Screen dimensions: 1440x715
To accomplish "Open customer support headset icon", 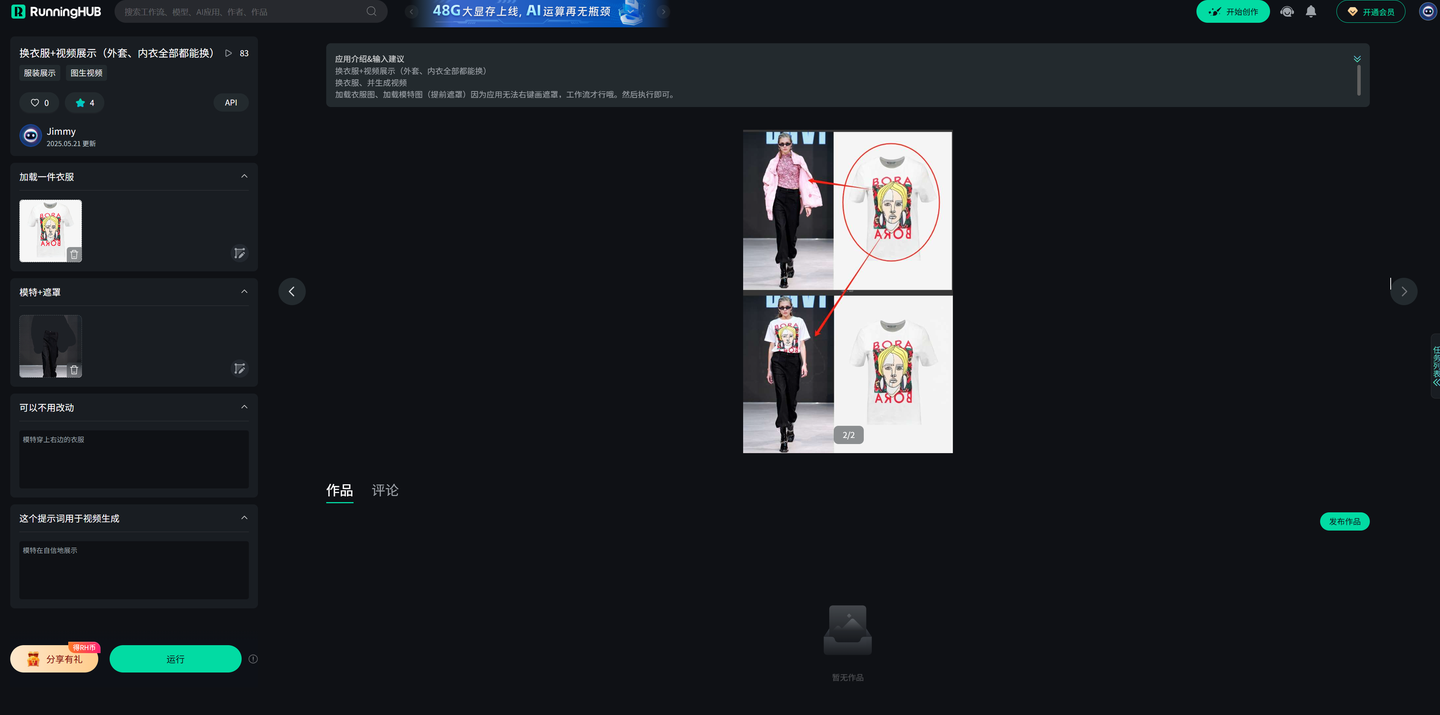I will point(1287,12).
